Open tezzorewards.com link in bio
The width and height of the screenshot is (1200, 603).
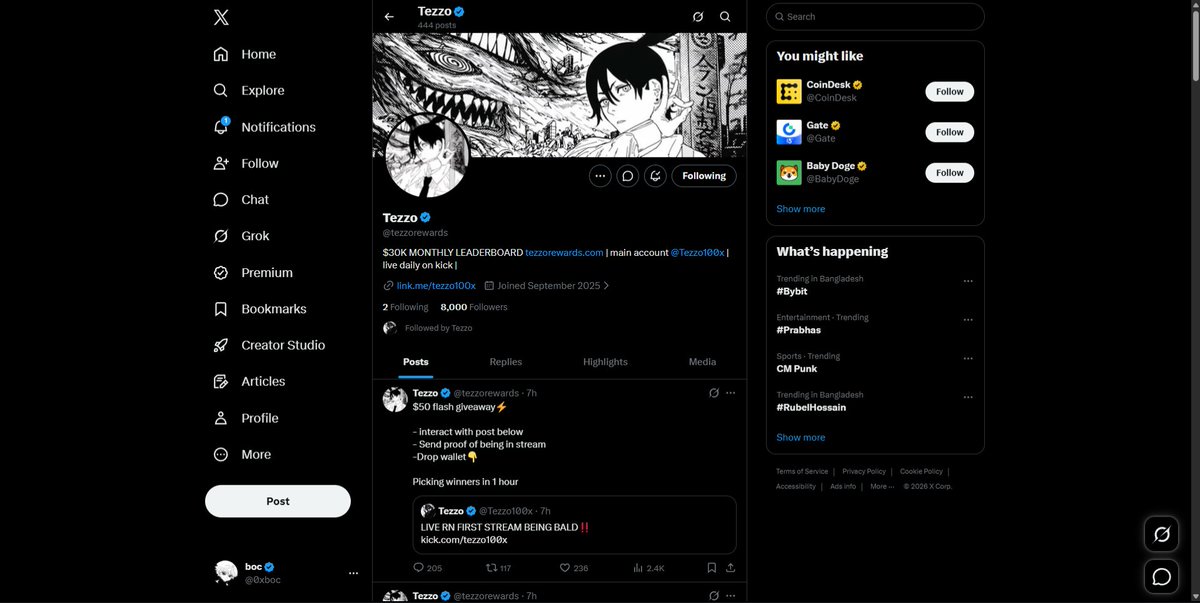pos(564,253)
